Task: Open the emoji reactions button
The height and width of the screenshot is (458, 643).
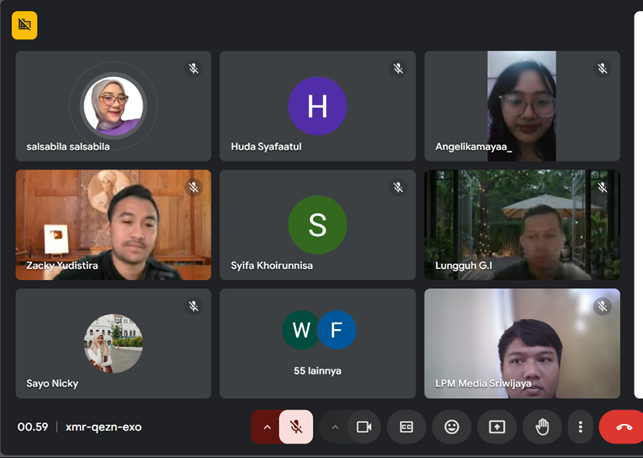Action: 452,427
